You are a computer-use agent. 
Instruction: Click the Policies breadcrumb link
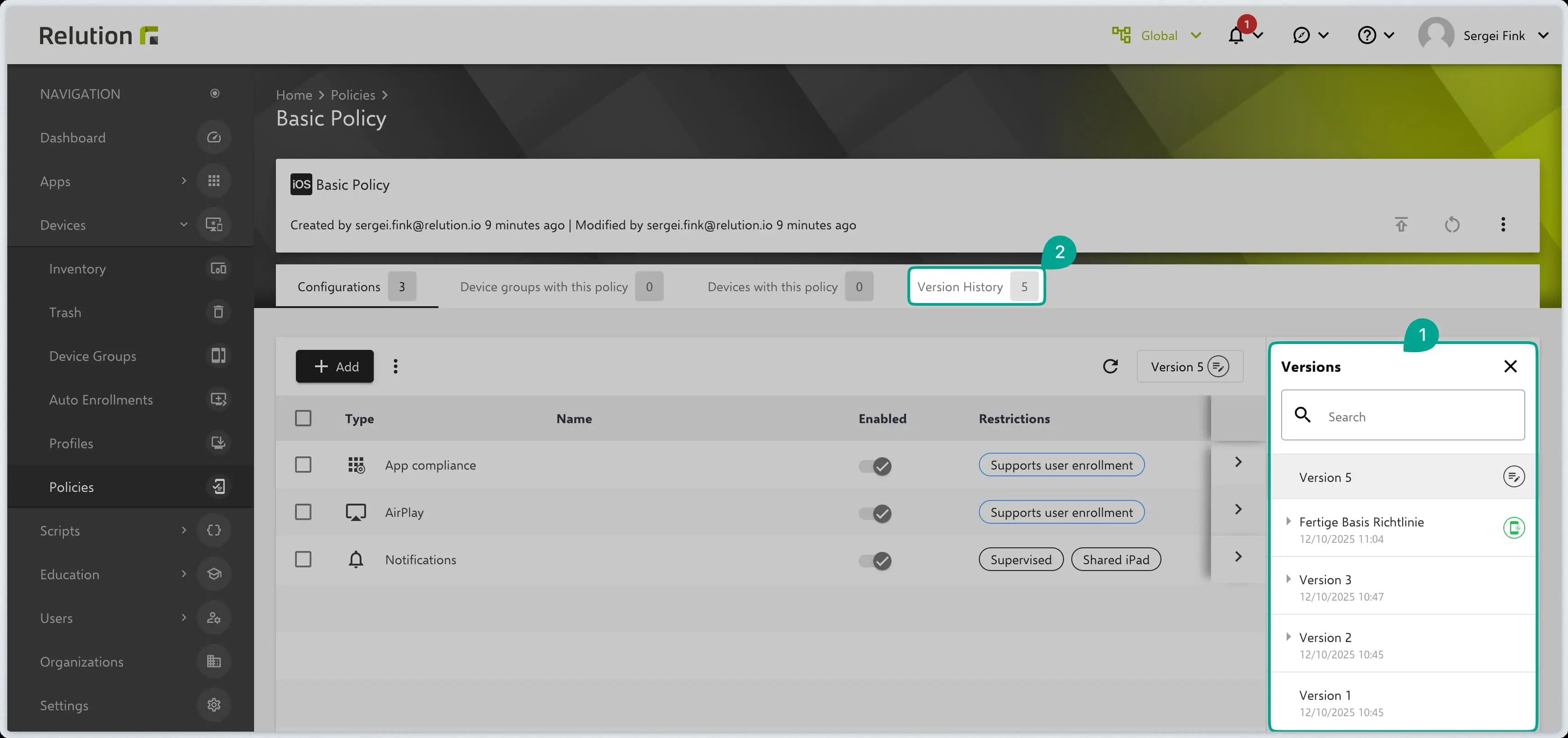coord(353,95)
